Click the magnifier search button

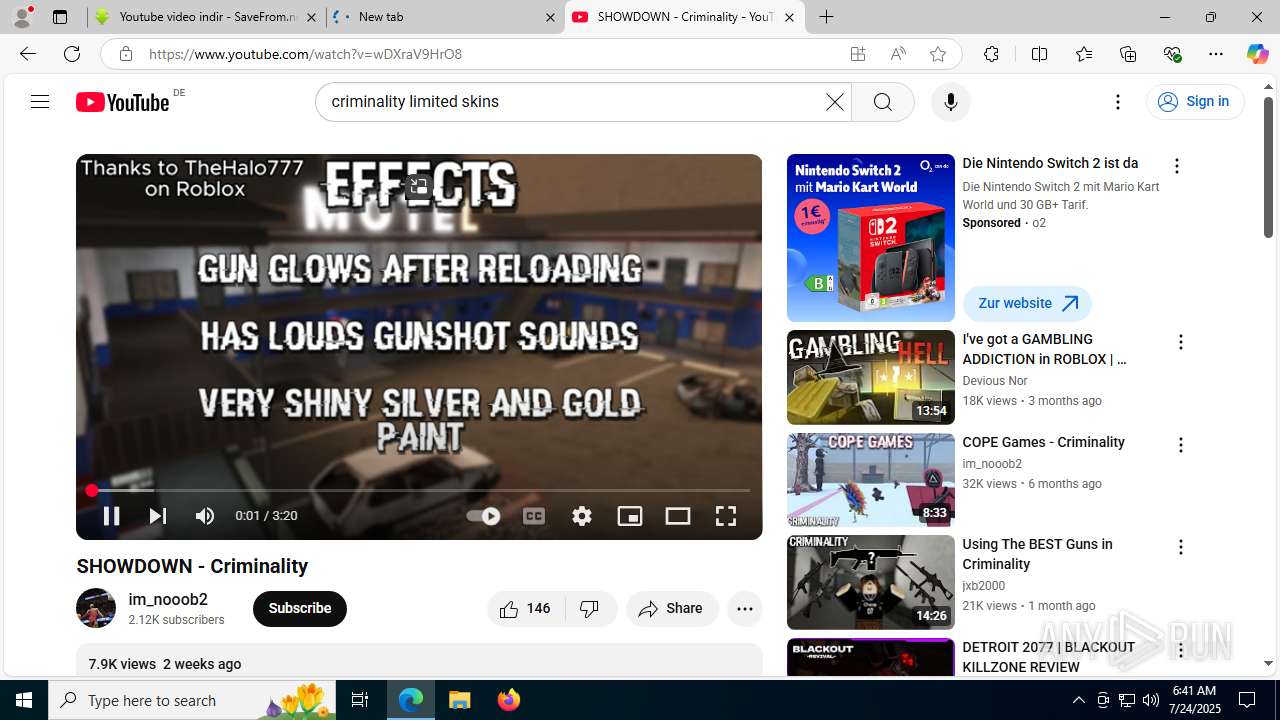[x=882, y=102]
